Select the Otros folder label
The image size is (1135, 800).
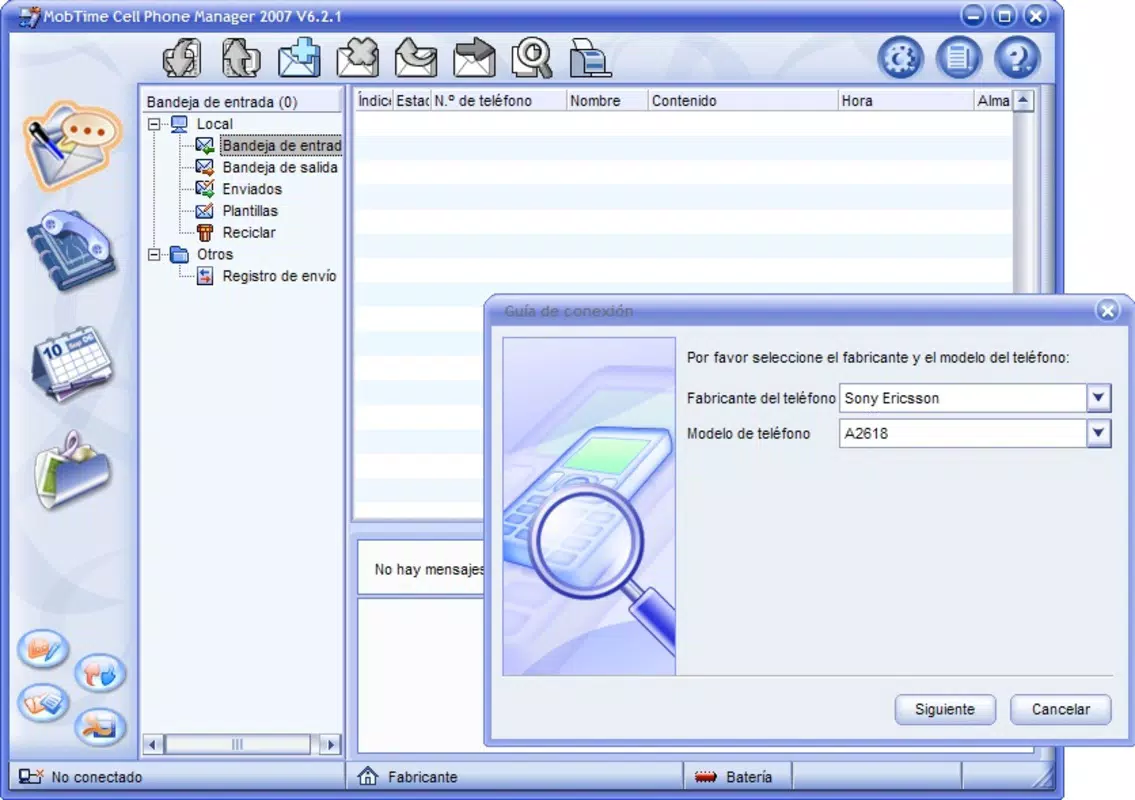click(214, 254)
